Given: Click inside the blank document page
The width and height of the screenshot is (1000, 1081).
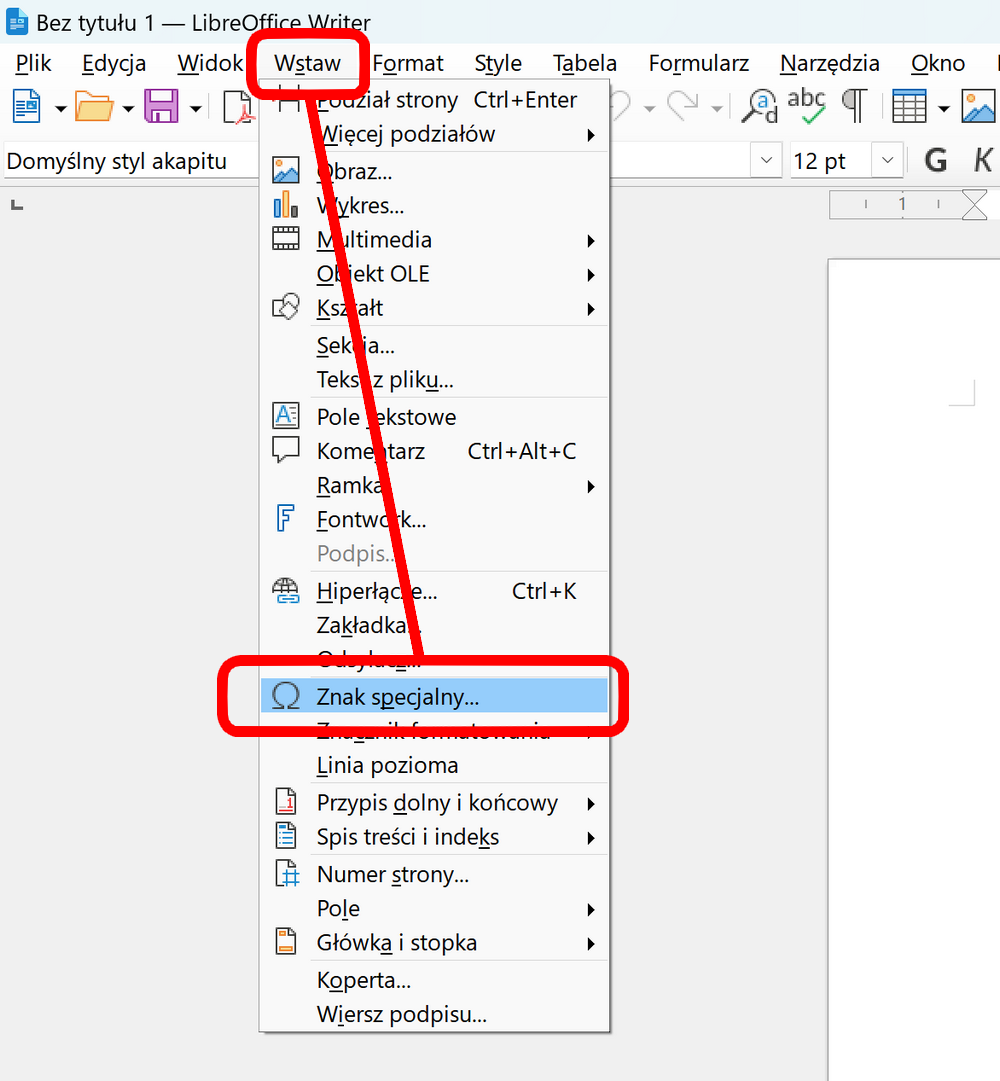Looking at the screenshot, I should (914, 669).
